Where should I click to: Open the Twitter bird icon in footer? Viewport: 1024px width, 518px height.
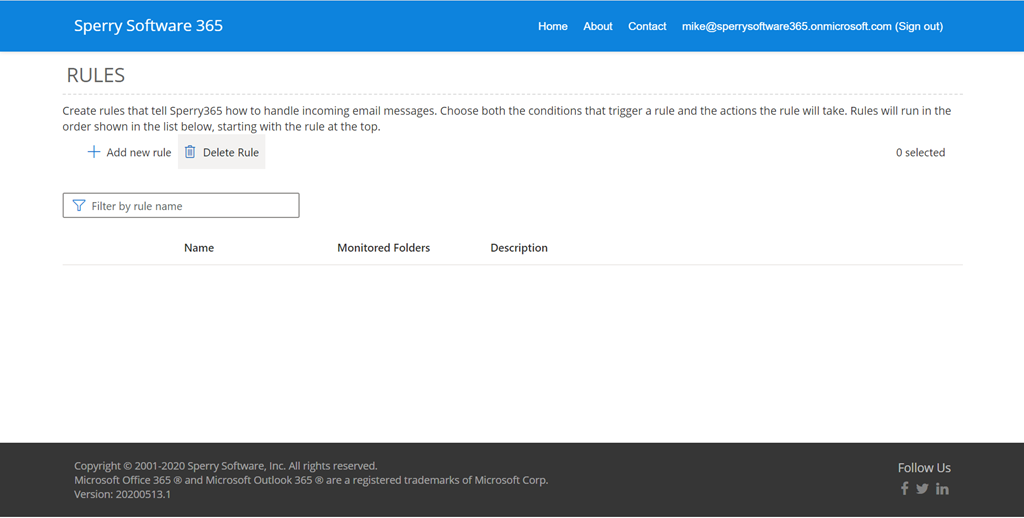922,489
